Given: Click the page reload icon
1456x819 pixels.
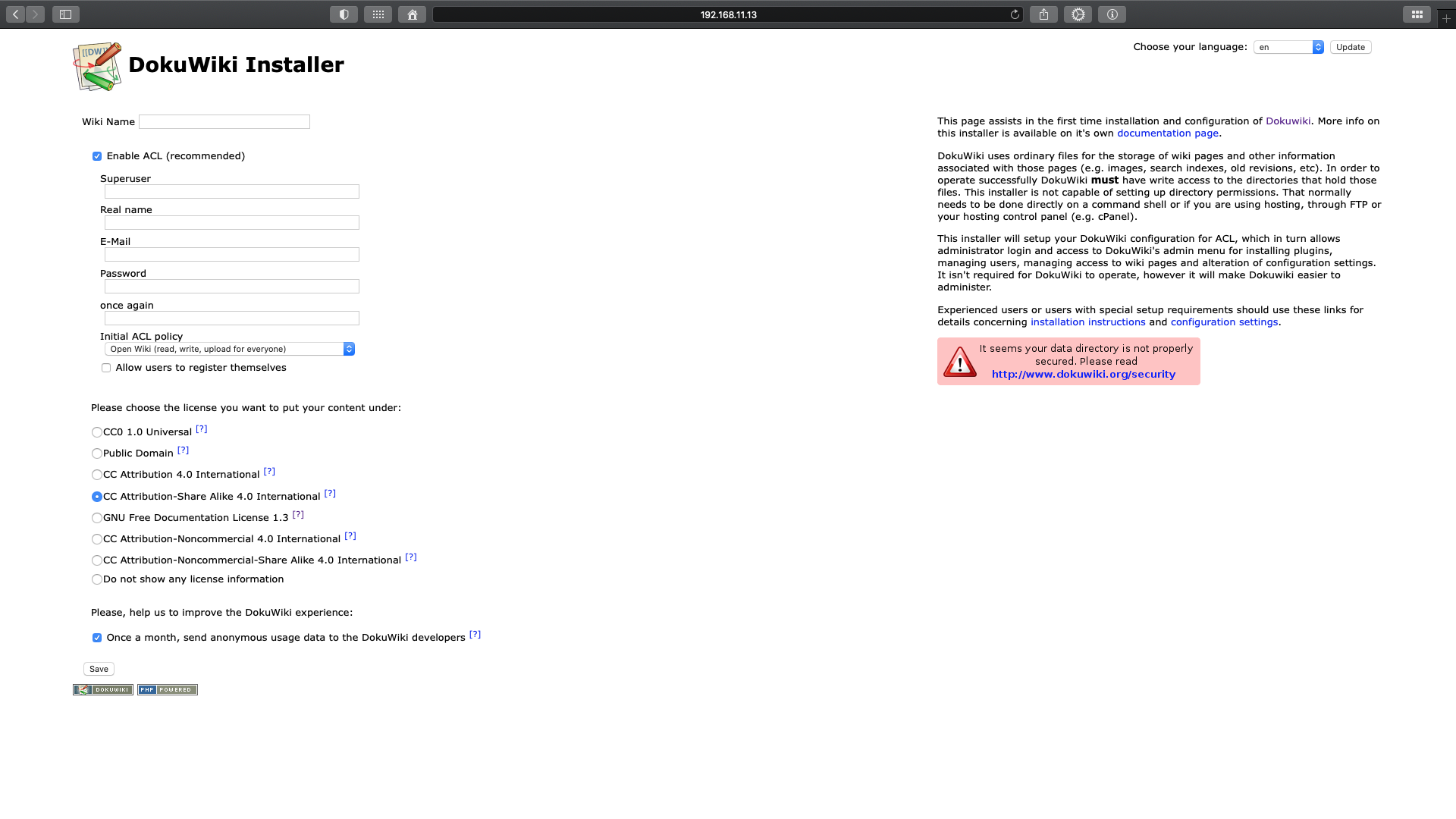Looking at the screenshot, I should [1015, 14].
